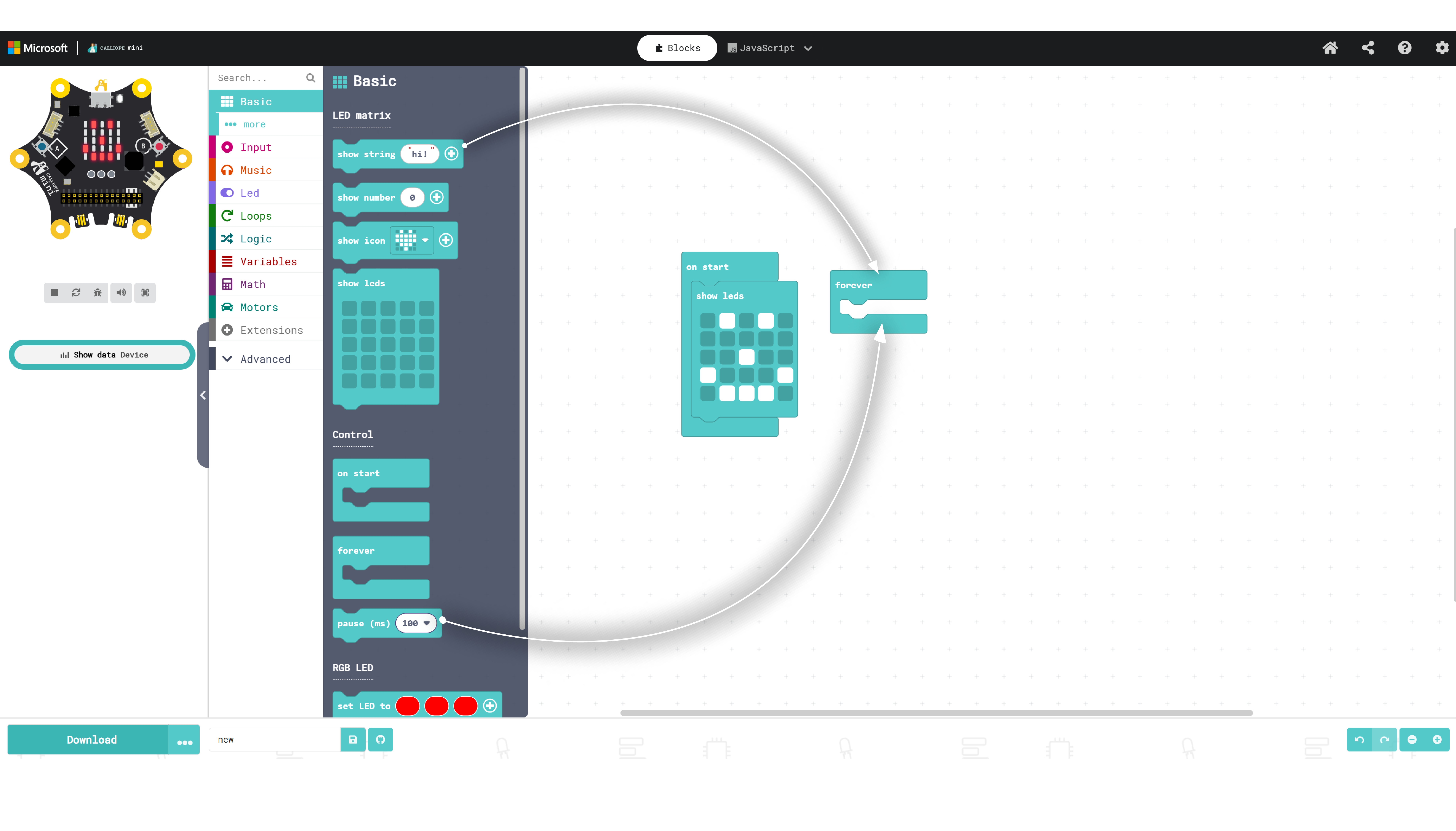
Task: Open the Home page icon
Action: click(1330, 48)
